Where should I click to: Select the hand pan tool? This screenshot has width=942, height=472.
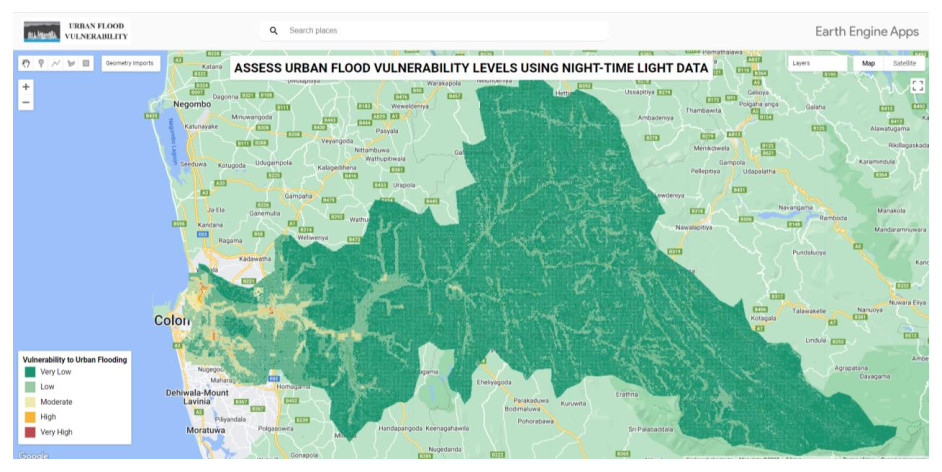pos(27,63)
